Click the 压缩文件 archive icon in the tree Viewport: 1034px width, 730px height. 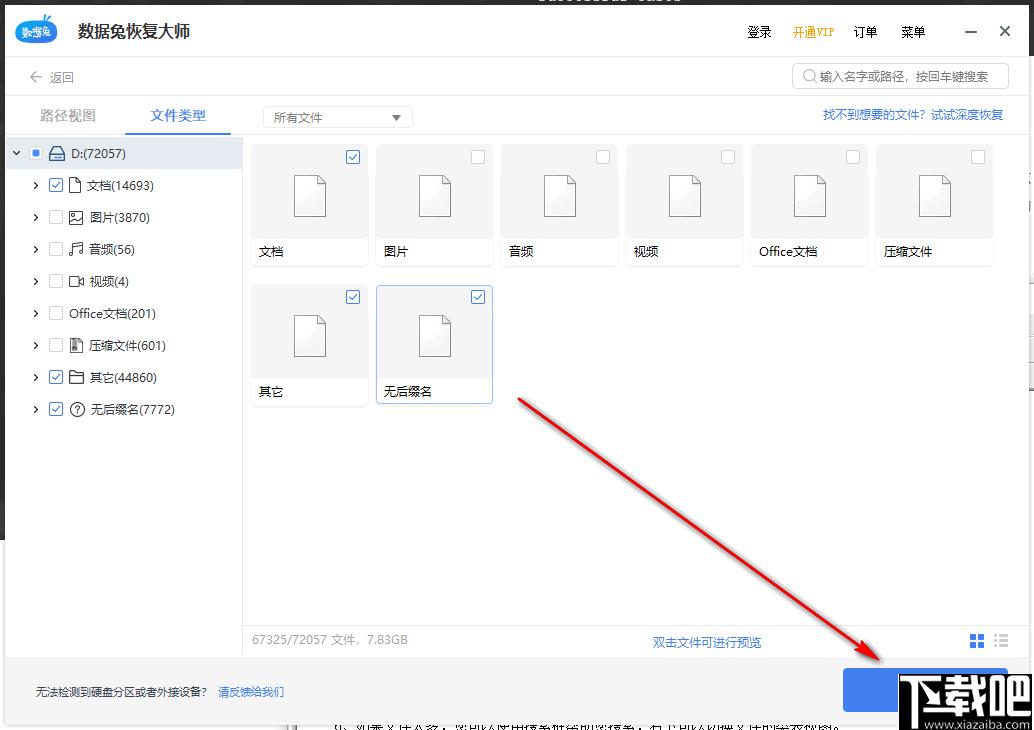76,346
